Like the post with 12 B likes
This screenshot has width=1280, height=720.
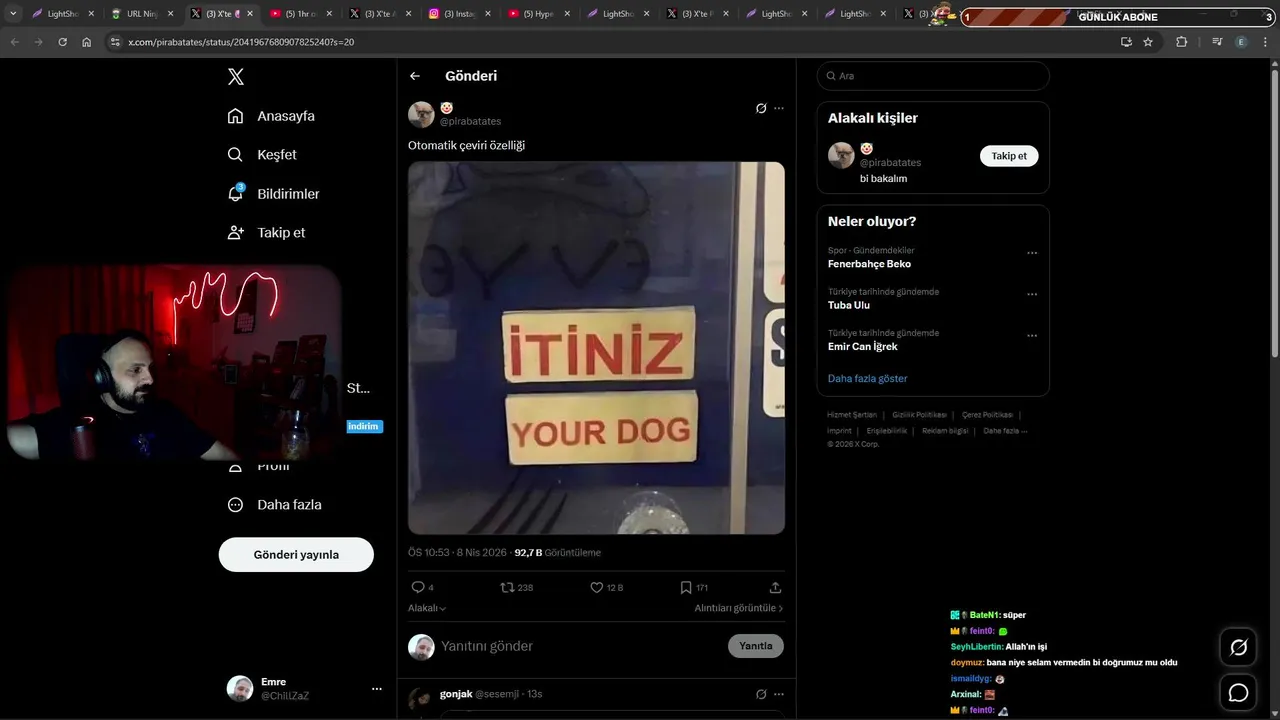coord(597,588)
